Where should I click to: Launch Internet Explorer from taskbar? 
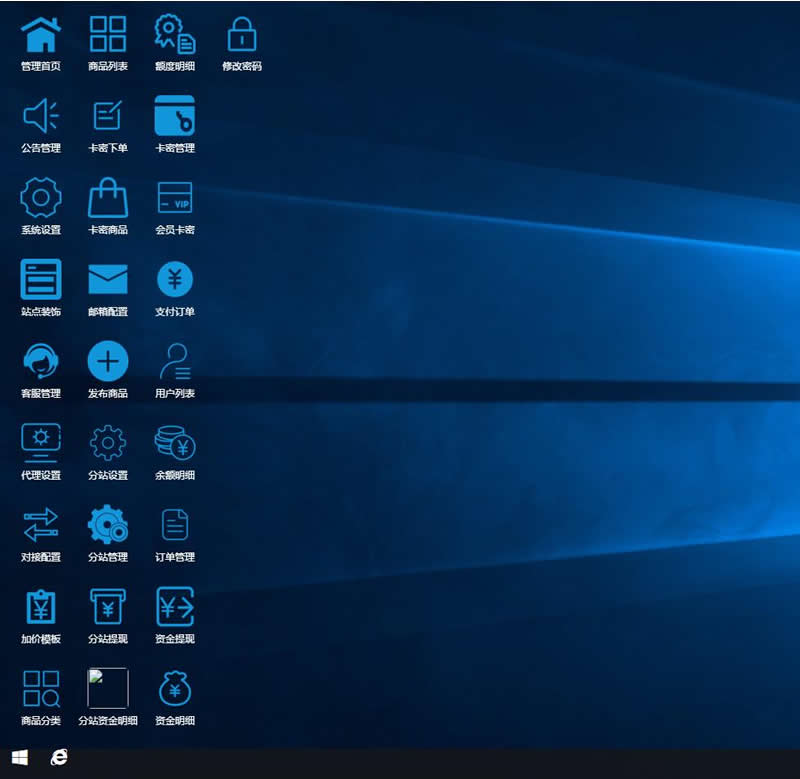[59, 758]
